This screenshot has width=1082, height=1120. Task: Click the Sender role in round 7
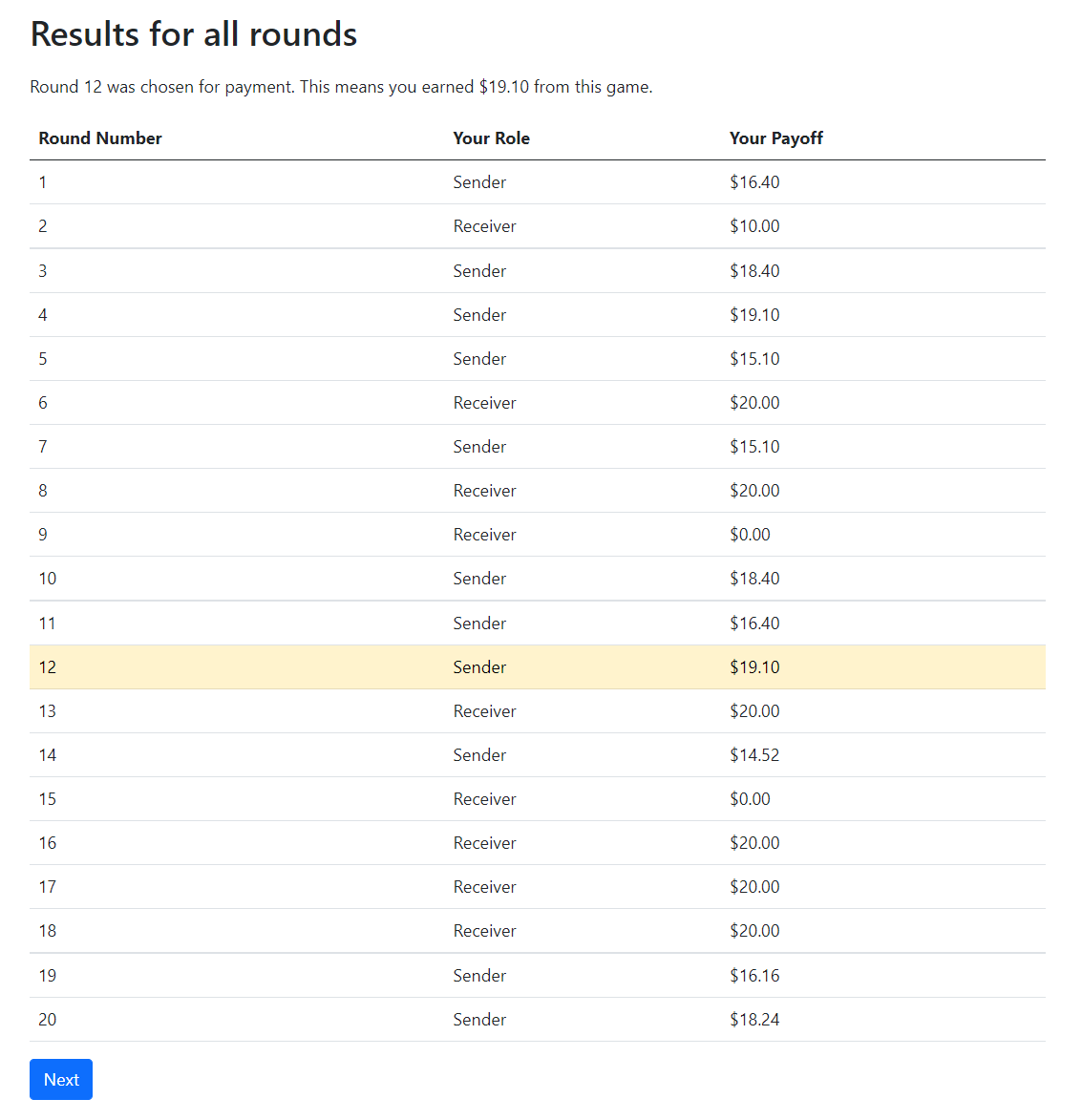coord(479,447)
